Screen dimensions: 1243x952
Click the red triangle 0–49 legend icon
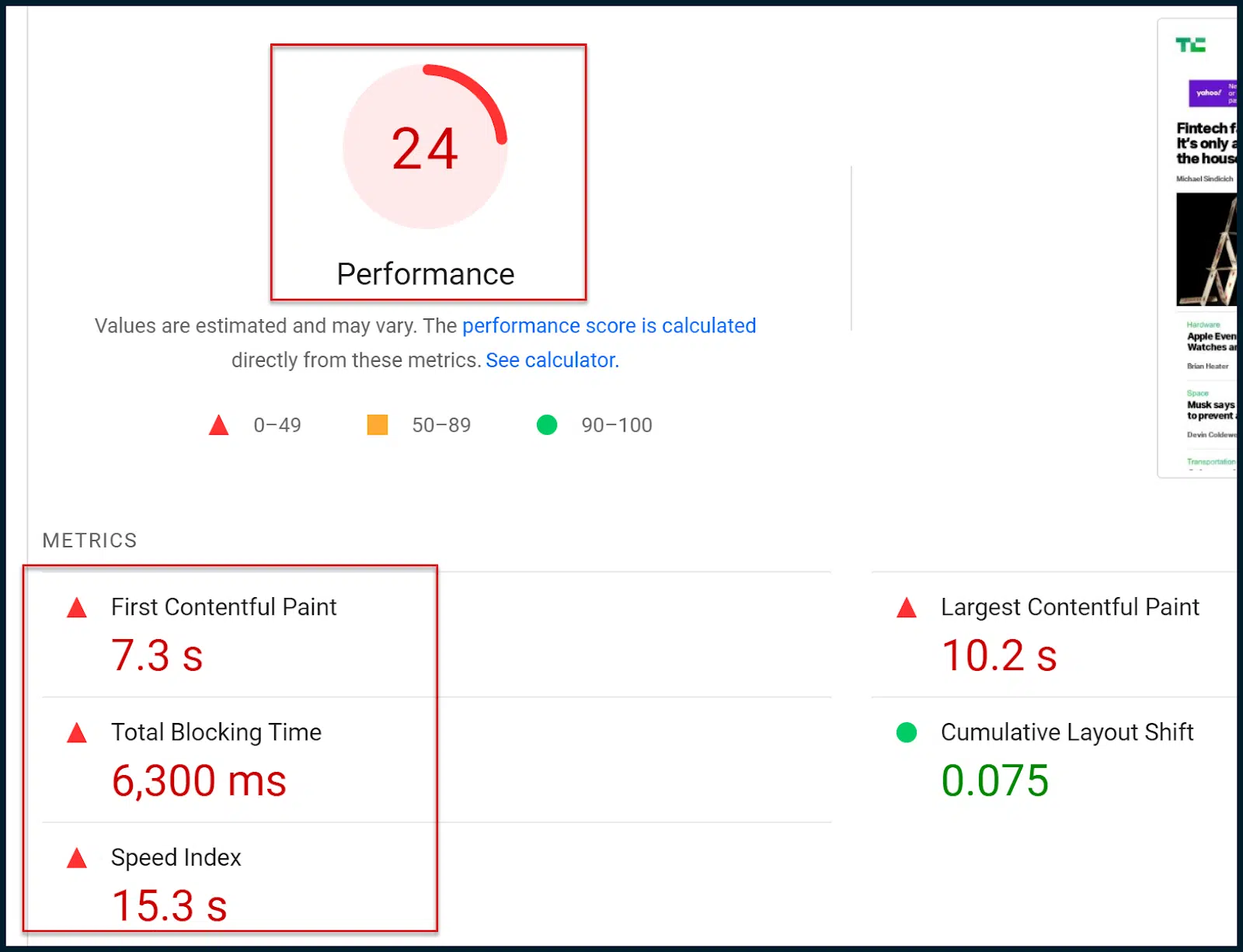click(x=219, y=425)
